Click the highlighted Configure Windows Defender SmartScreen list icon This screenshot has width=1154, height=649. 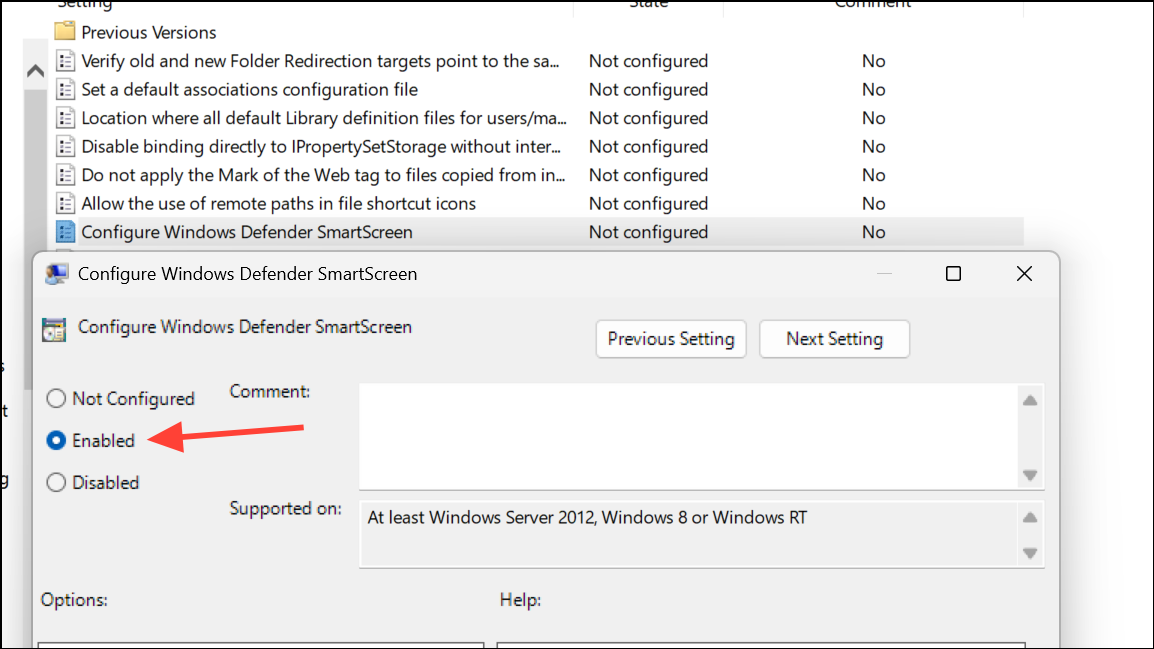(x=66, y=232)
